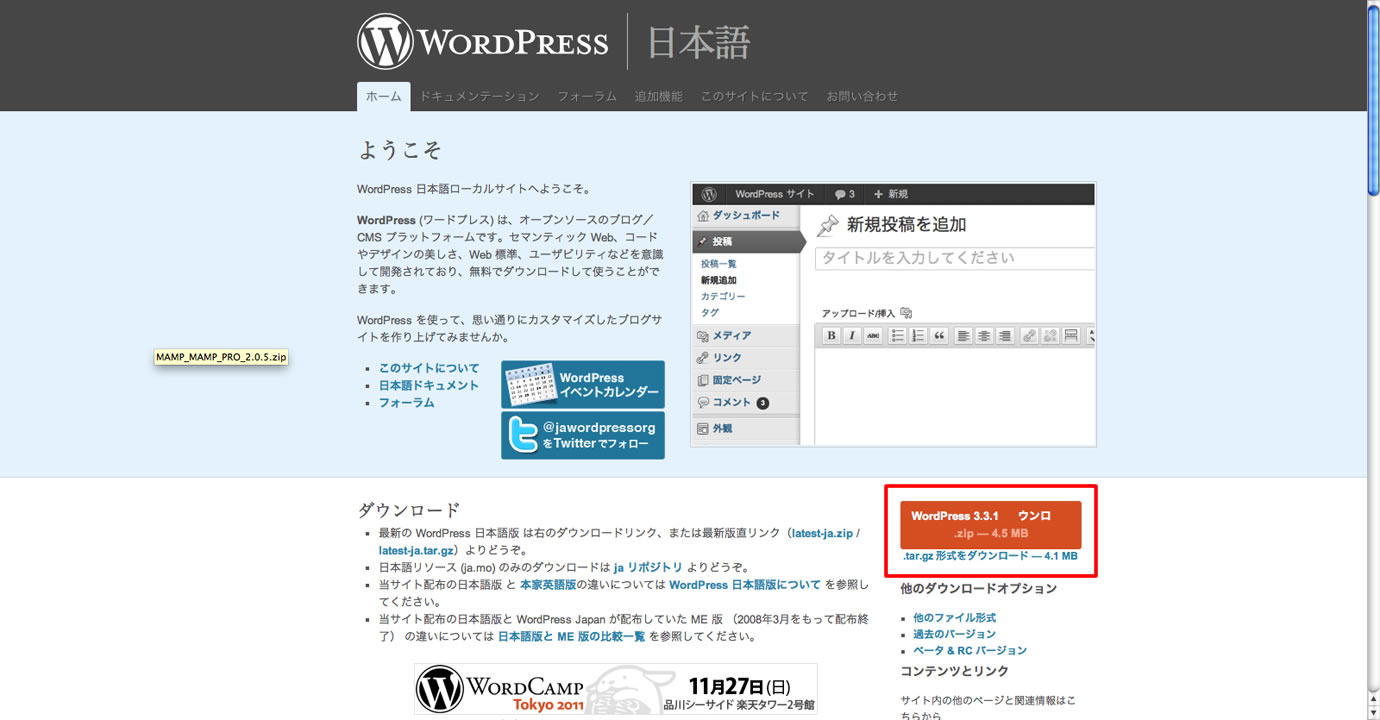
Task: Click the insert link icon in the editor
Action: click(x=1029, y=336)
